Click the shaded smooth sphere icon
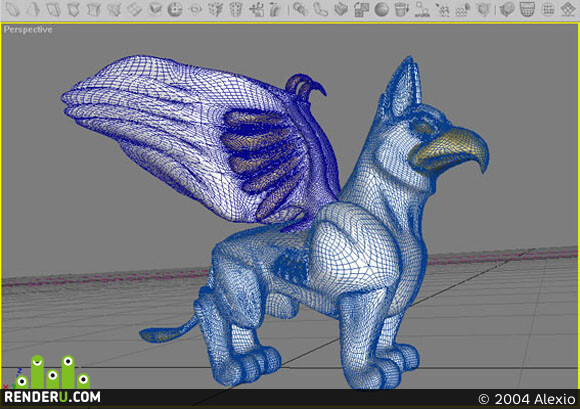Image resolution: width=580 pixels, height=409 pixels. pos(381,9)
